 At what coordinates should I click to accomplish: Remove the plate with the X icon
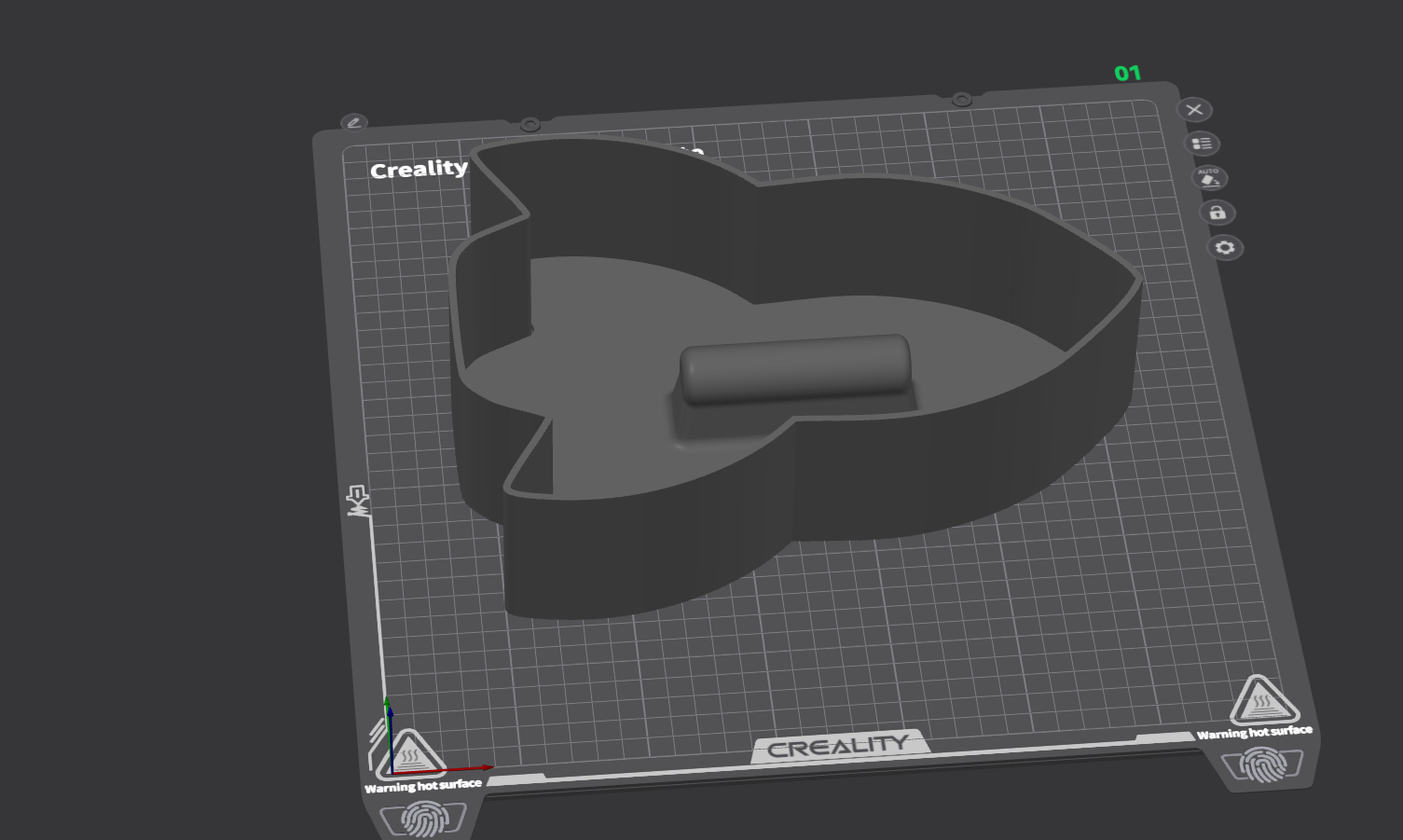point(1194,110)
